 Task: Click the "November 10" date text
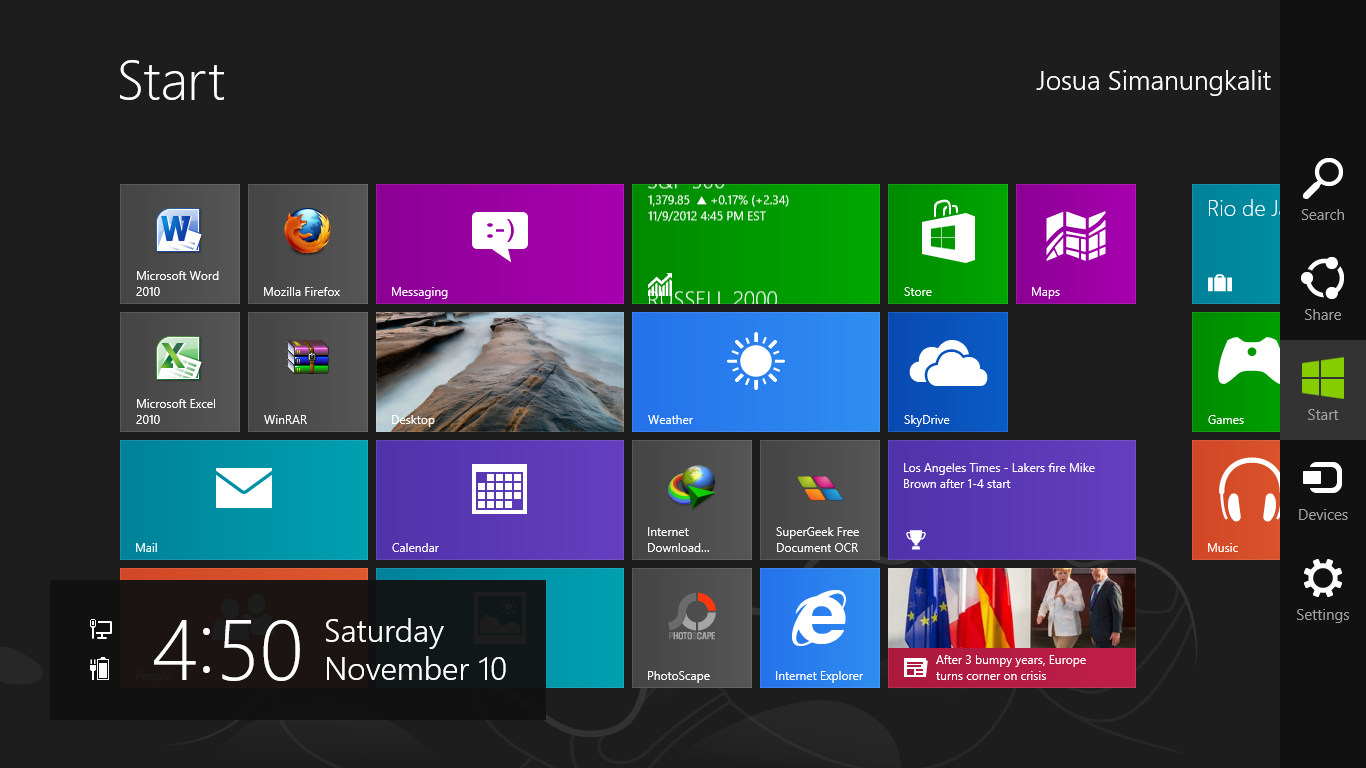coord(416,668)
